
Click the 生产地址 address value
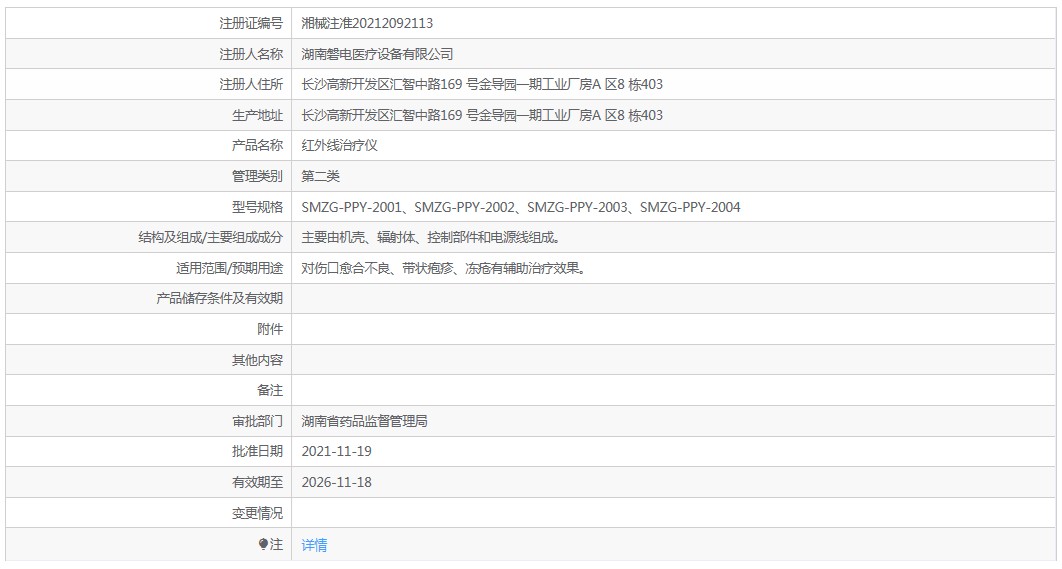[x=482, y=115]
